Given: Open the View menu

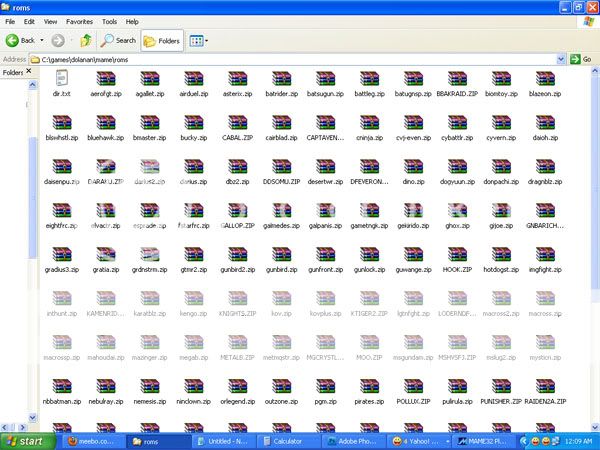Looking at the screenshot, I should (50, 21).
